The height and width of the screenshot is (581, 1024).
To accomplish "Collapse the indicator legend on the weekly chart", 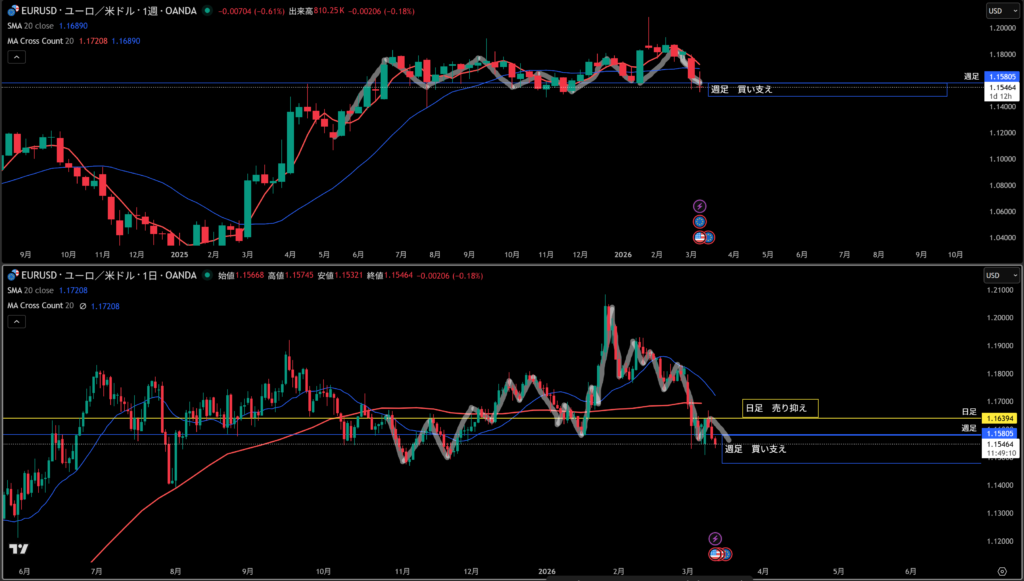I will coord(16,56).
